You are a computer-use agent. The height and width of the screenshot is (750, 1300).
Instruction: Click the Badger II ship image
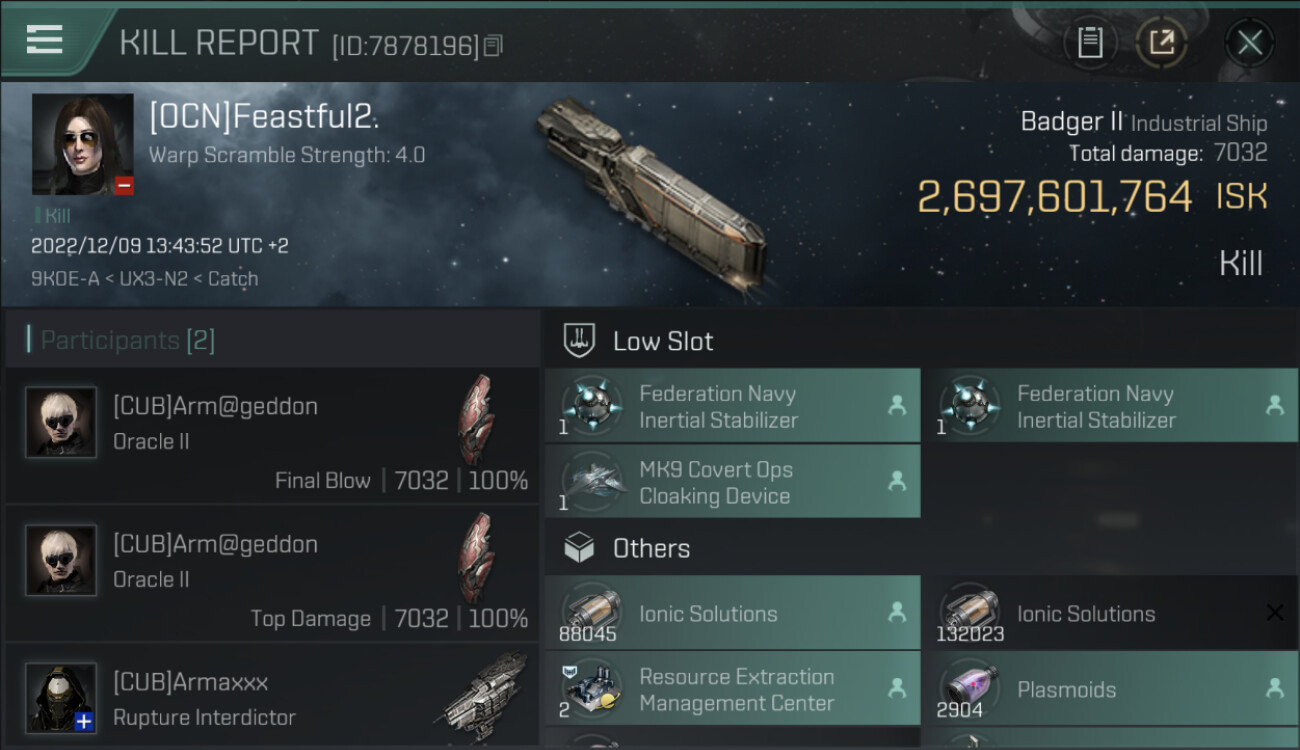click(x=650, y=190)
